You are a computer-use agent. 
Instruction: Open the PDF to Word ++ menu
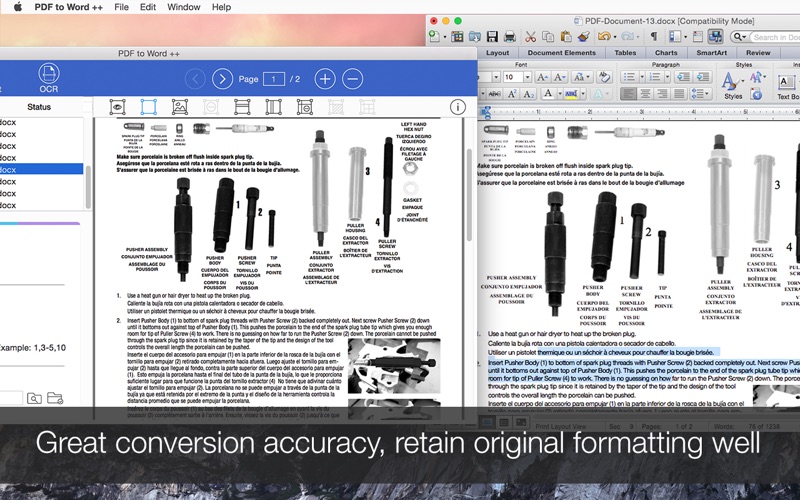(x=68, y=7)
